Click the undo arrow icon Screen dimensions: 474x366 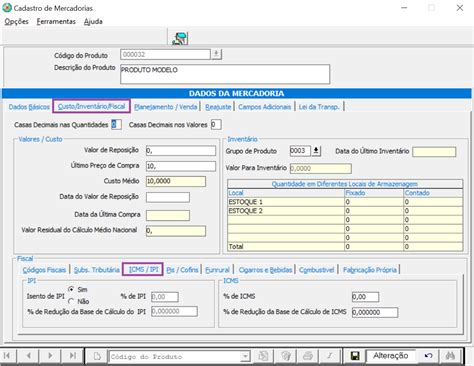coord(428,356)
